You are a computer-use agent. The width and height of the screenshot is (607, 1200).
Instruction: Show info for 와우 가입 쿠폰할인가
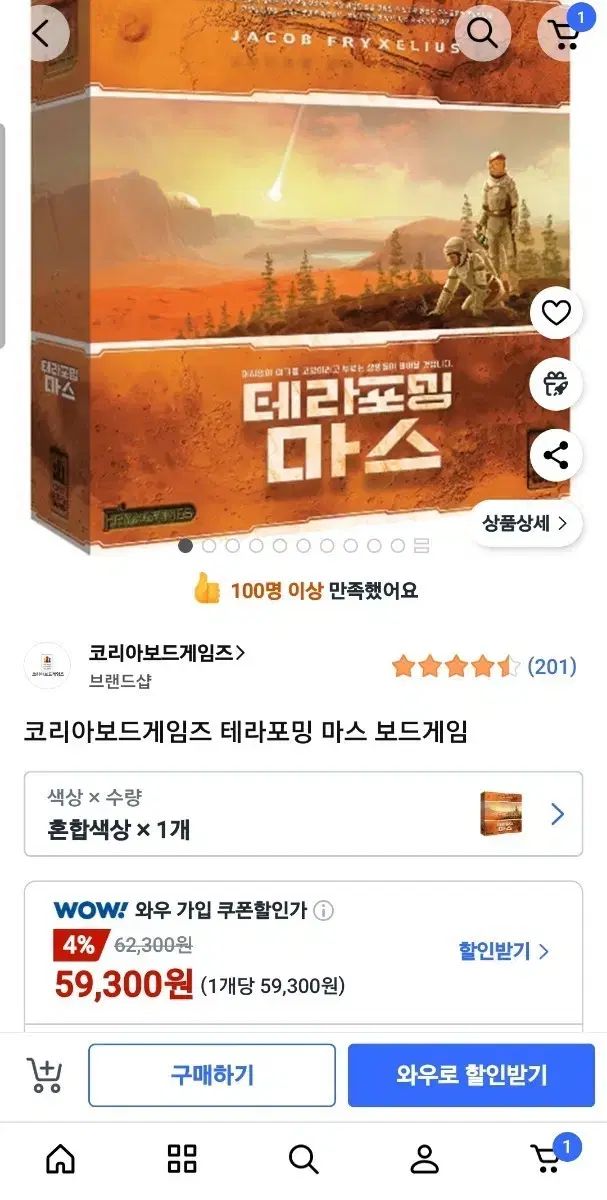point(324,911)
